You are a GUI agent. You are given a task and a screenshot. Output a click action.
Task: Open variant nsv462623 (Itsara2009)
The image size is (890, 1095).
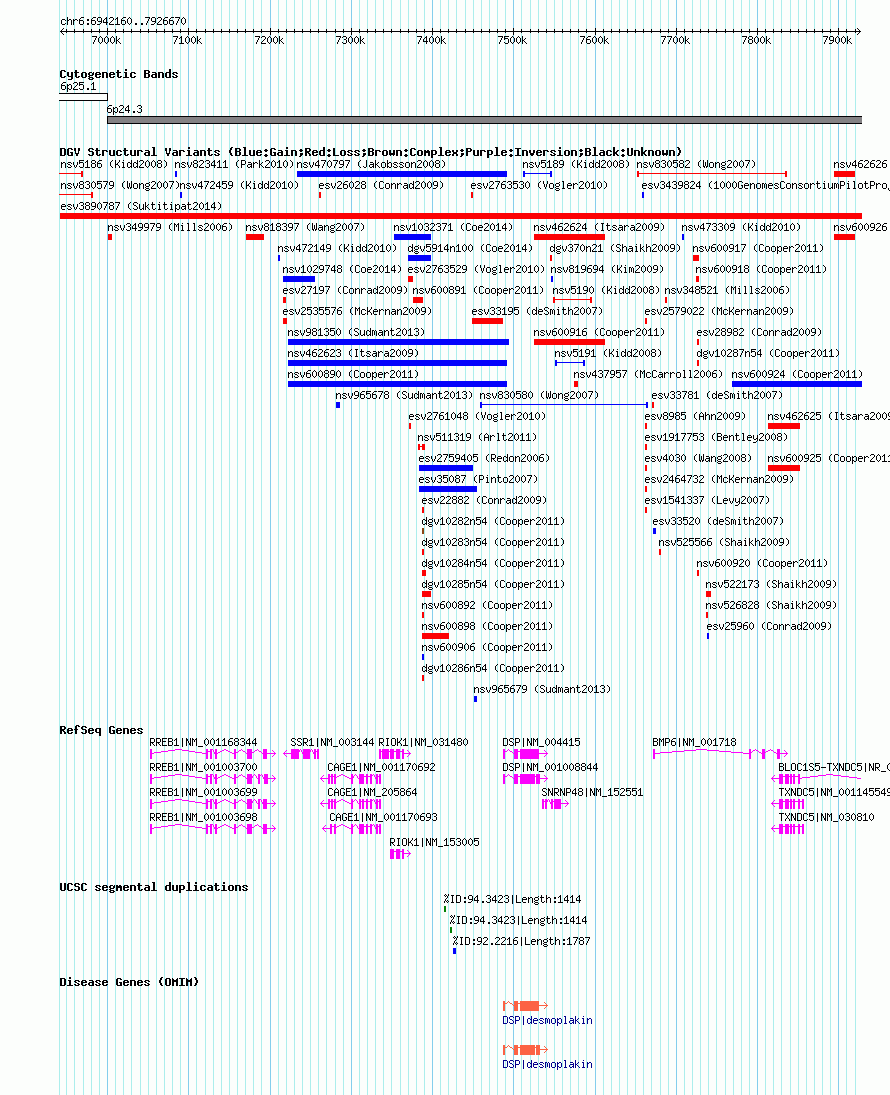coord(353,353)
